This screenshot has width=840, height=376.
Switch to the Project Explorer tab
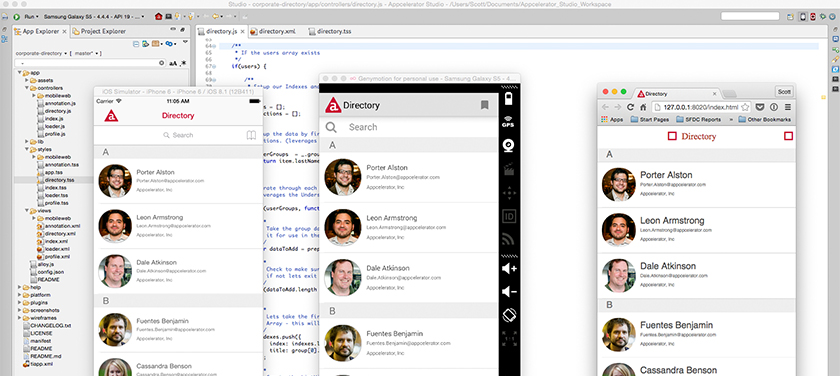(x=99, y=31)
